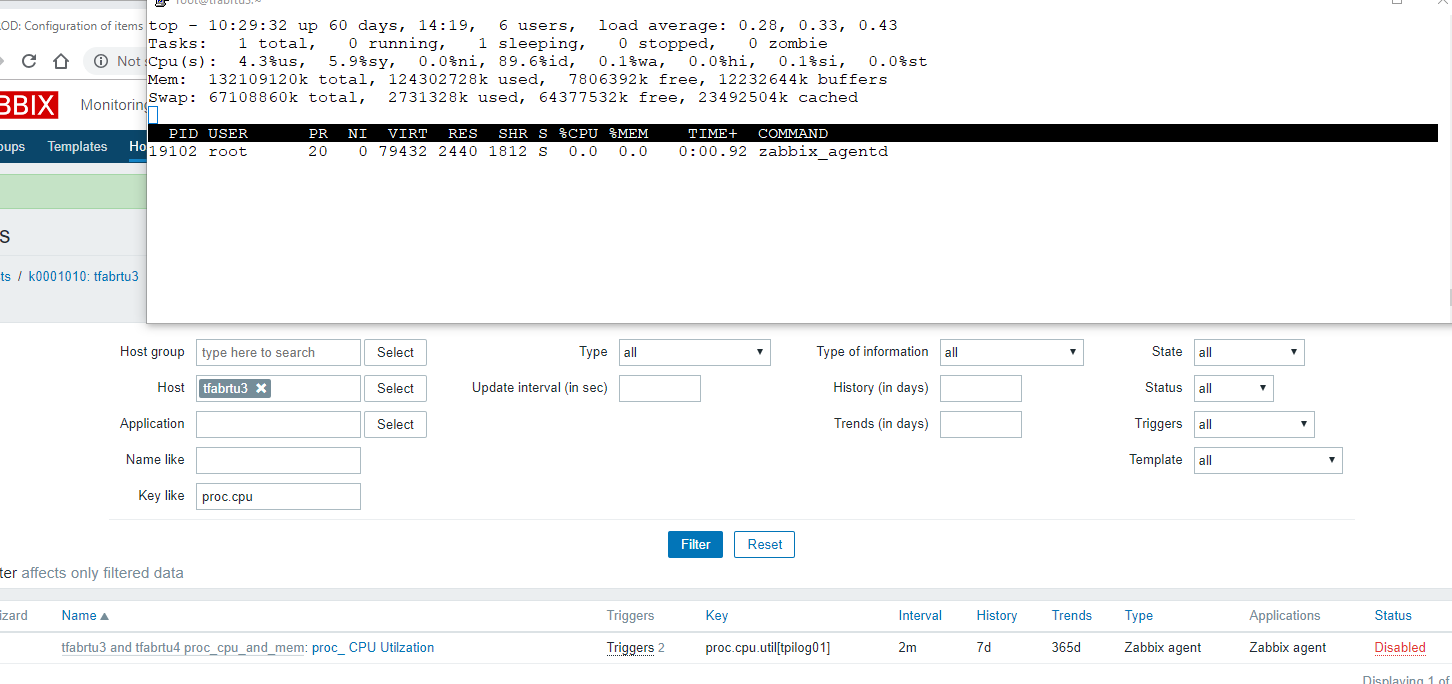The width and height of the screenshot is (1452, 684).
Task: Sort items by Status column
Action: (x=1393, y=616)
